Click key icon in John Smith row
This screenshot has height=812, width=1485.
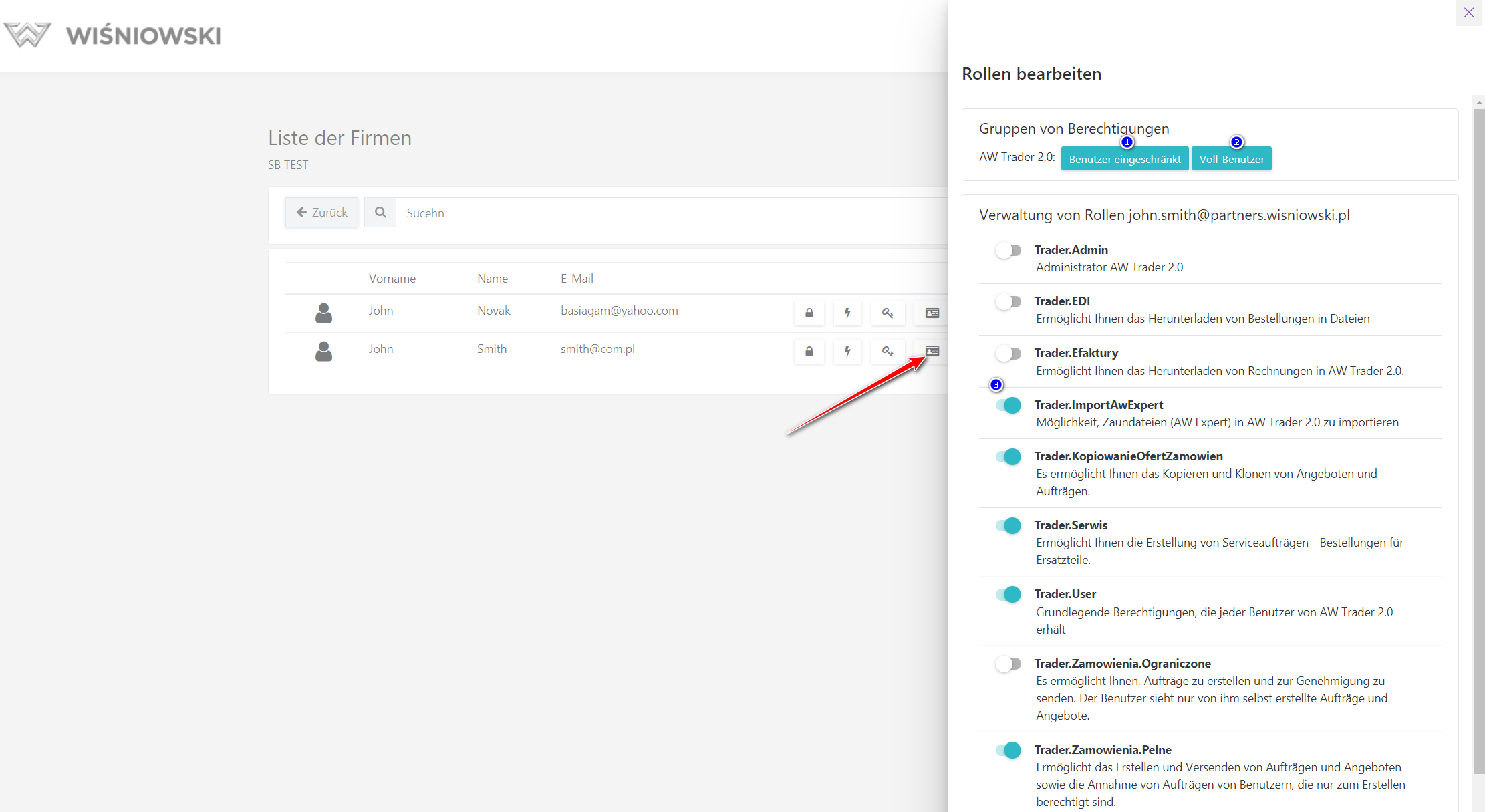click(887, 351)
